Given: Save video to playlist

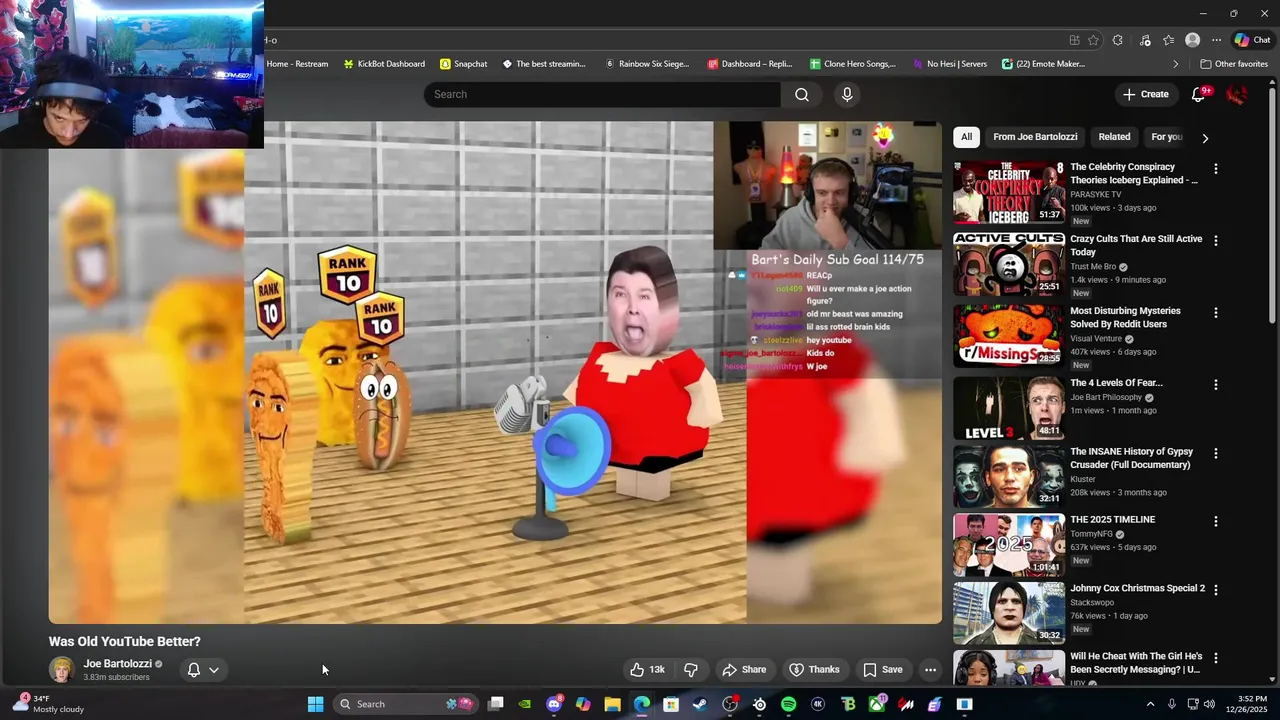Looking at the screenshot, I should coord(883,670).
